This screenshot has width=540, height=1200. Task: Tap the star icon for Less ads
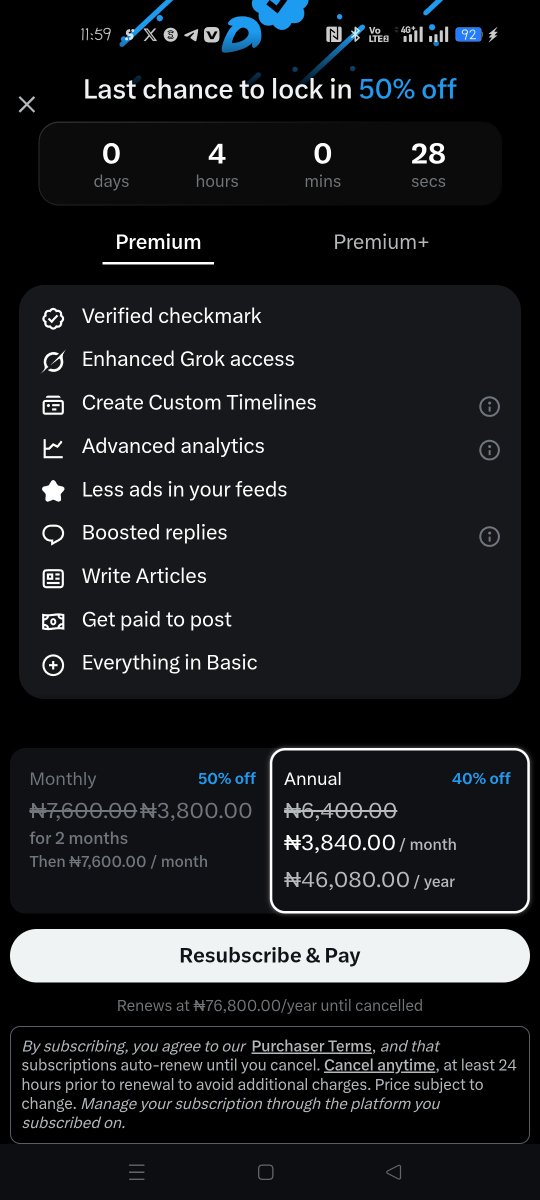[53, 492]
